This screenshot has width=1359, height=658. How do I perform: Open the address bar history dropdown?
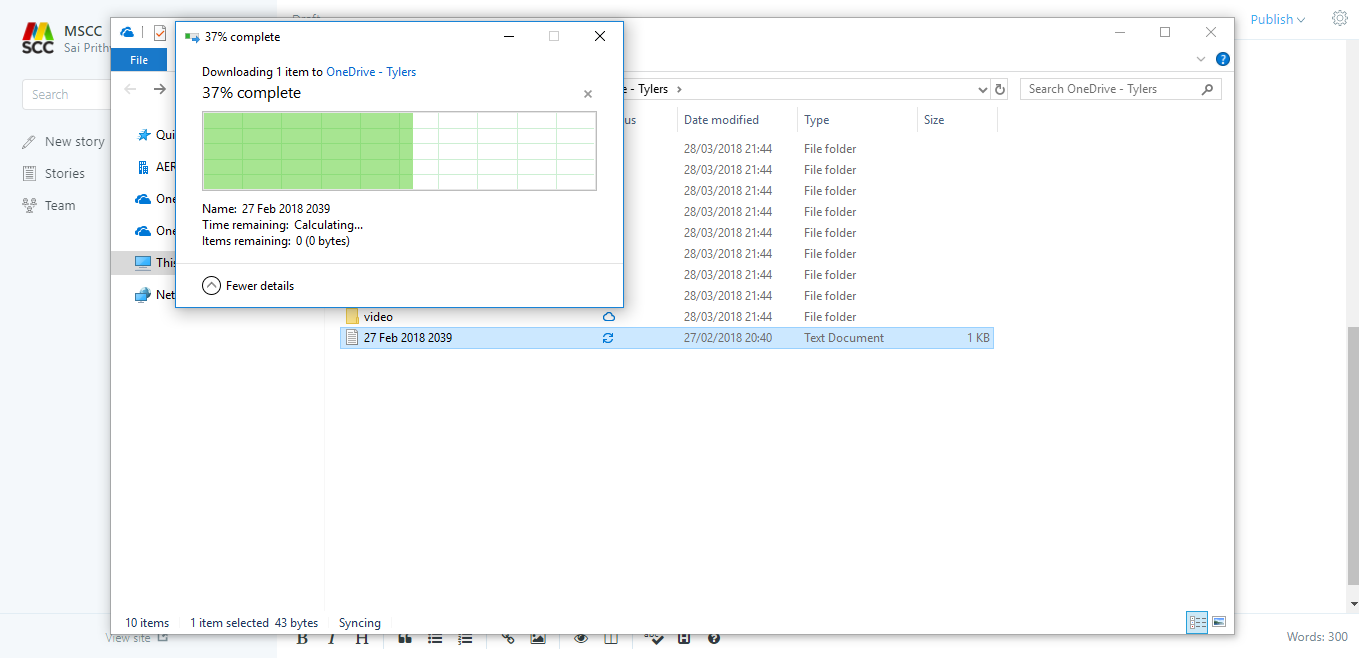pos(983,89)
